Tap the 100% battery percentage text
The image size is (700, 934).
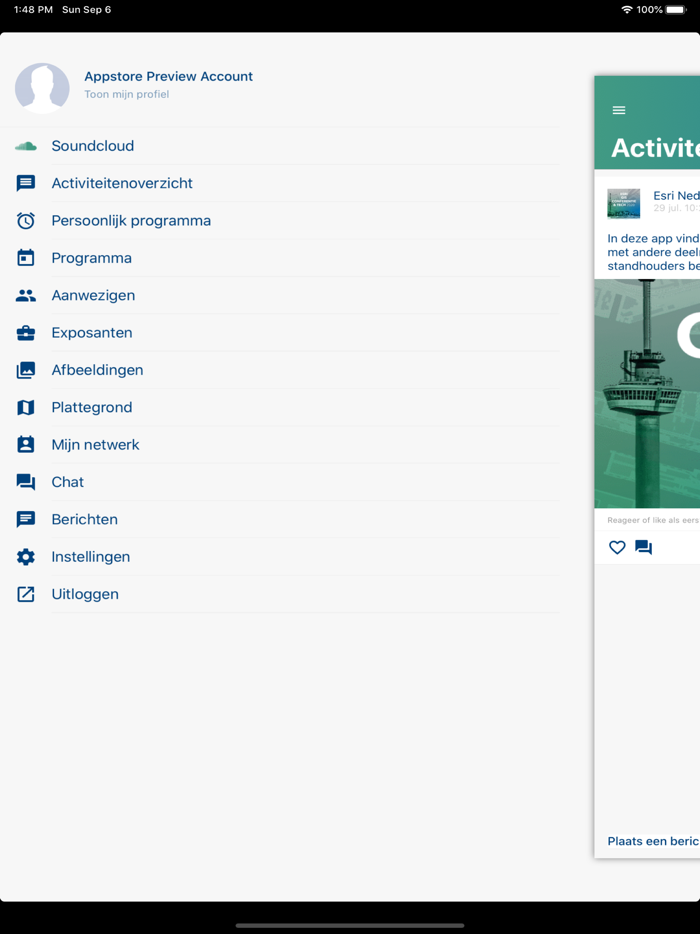tap(649, 10)
